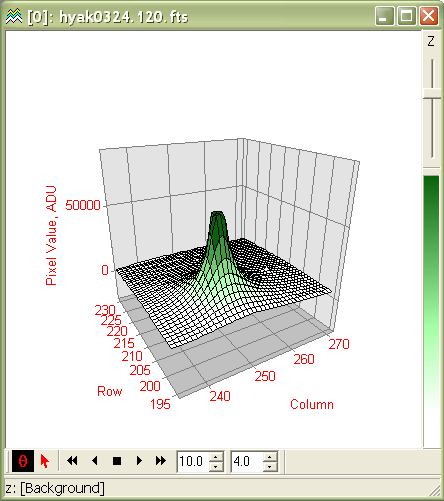Click the Z axis slider handle
The image size is (444, 501).
point(432,93)
